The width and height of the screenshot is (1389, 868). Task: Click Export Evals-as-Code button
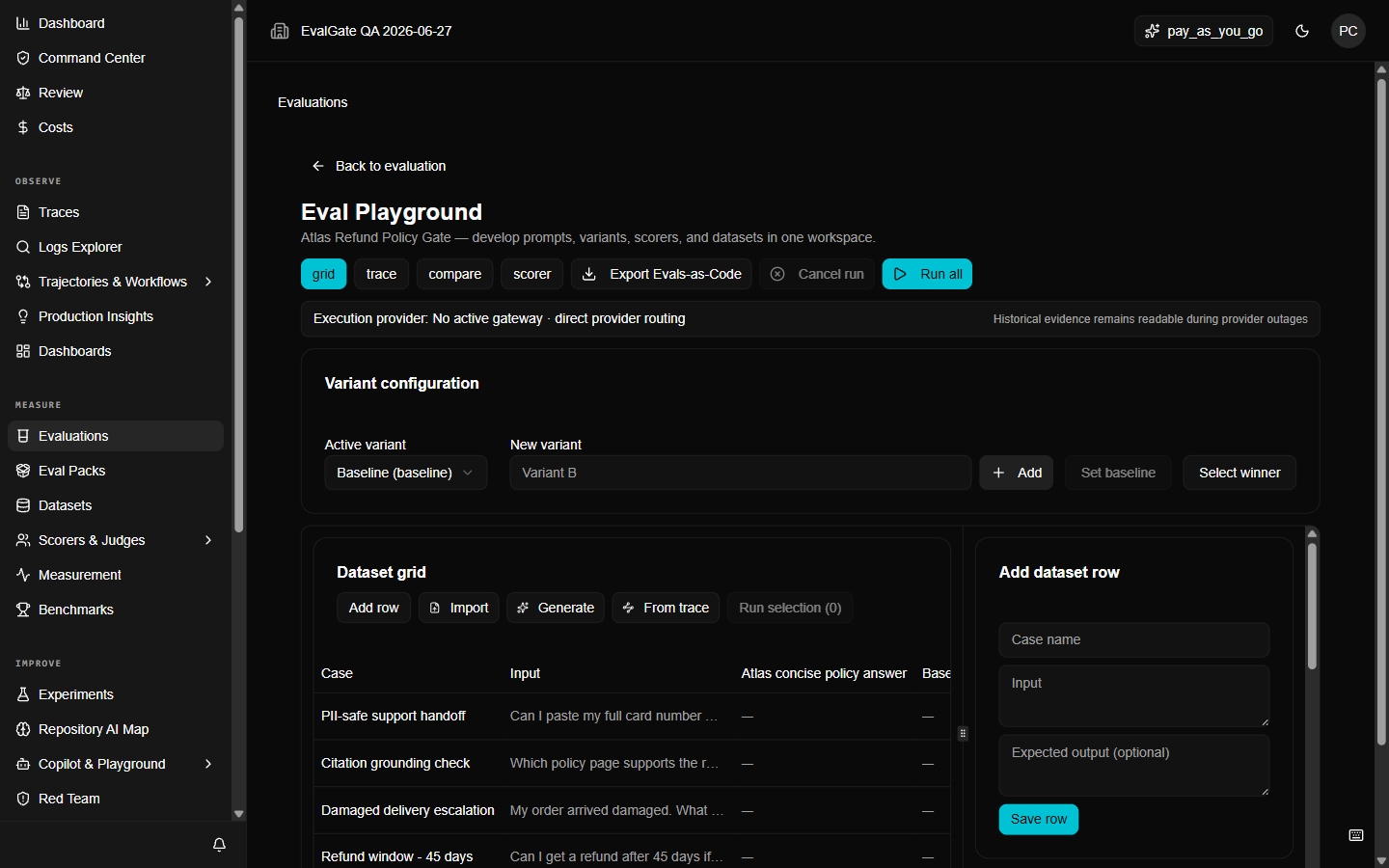[662, 274]
